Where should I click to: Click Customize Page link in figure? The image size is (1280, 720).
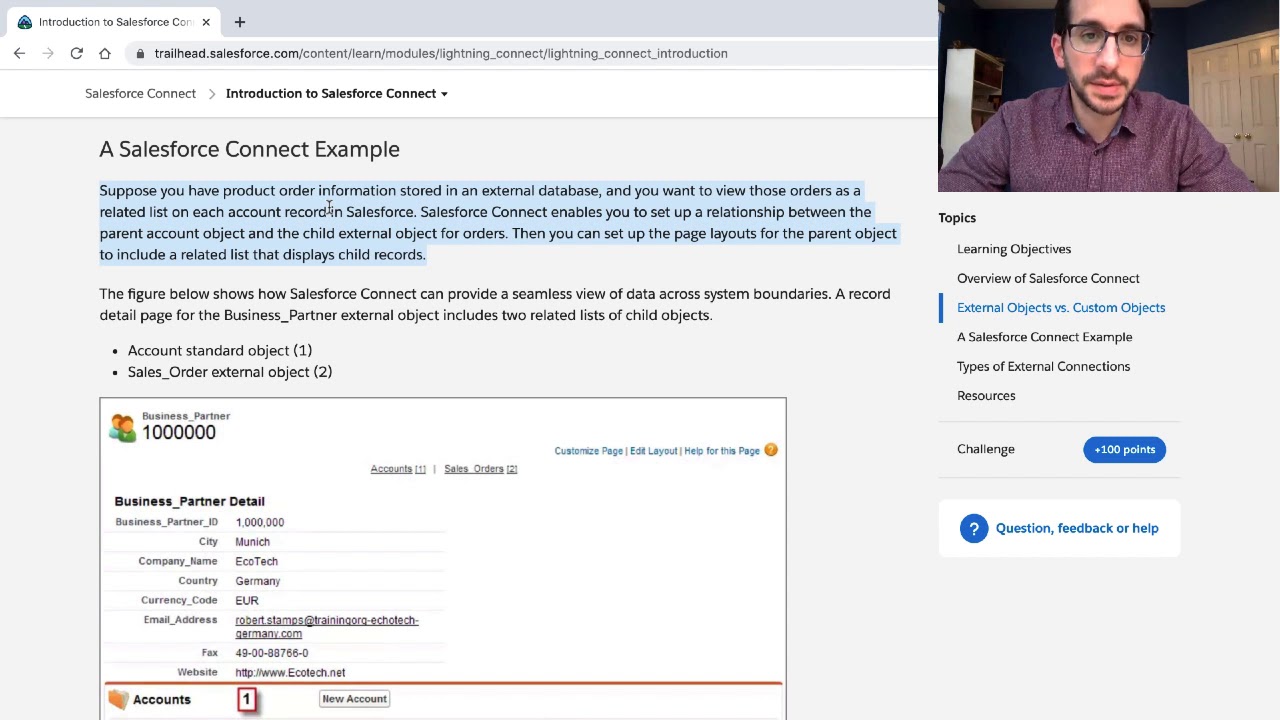pos(588,451)
